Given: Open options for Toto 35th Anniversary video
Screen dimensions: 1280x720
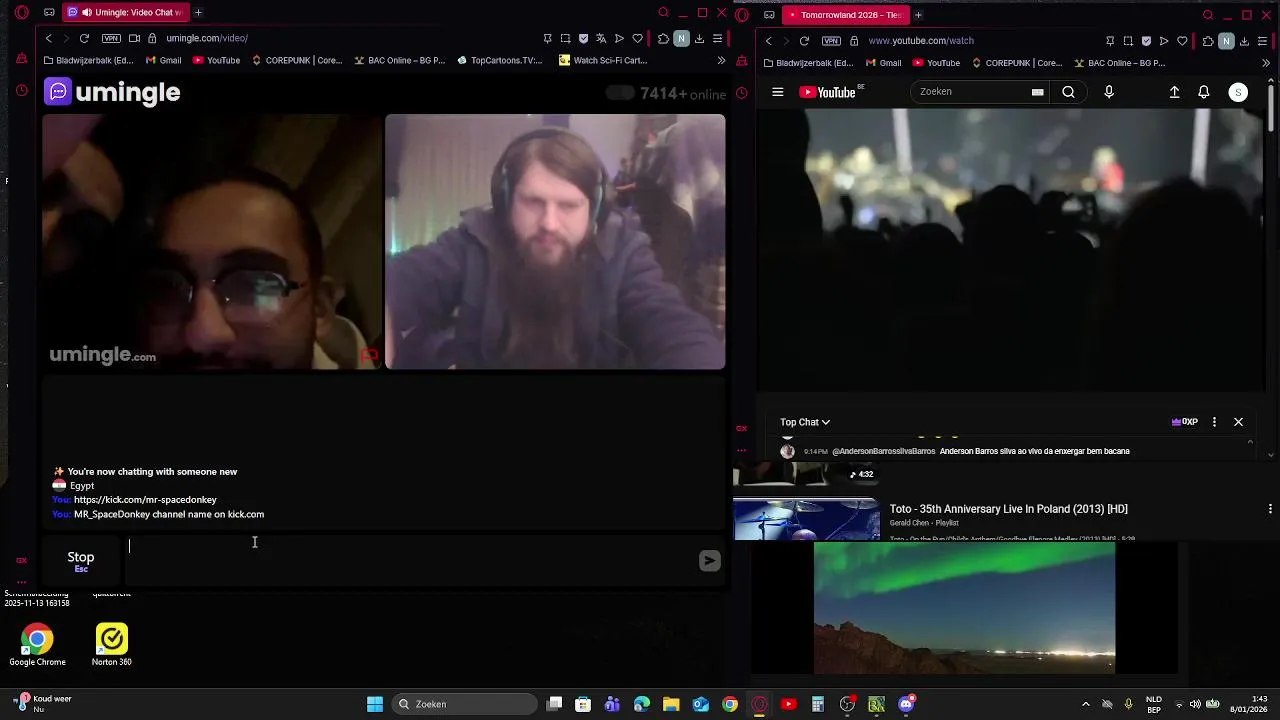Looking at the screenshot, I should tap(1270, 509).
